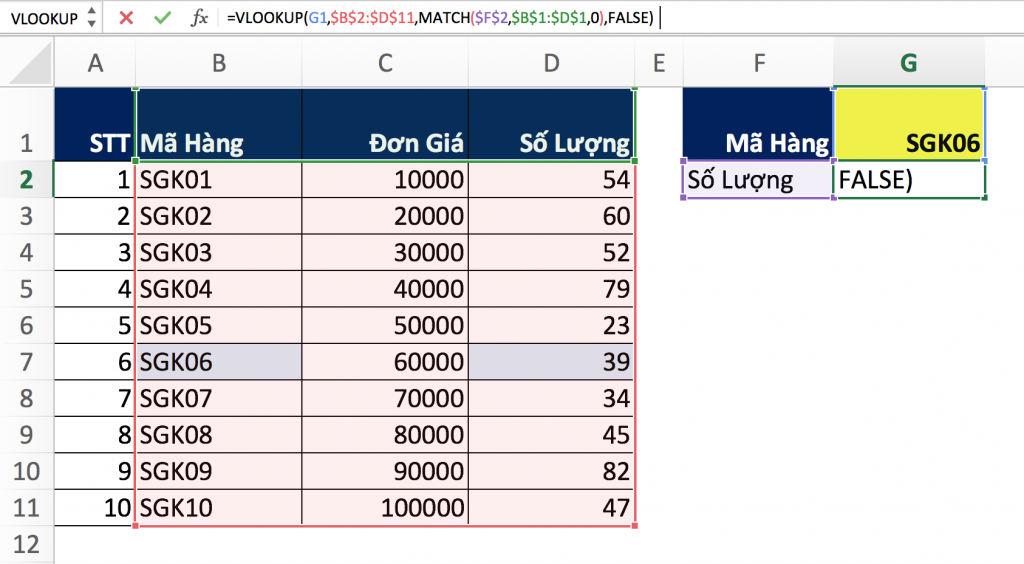Select column G header
Image resolution: width=1024 pixels, height=564 pixels.
(x=908, y=64)
